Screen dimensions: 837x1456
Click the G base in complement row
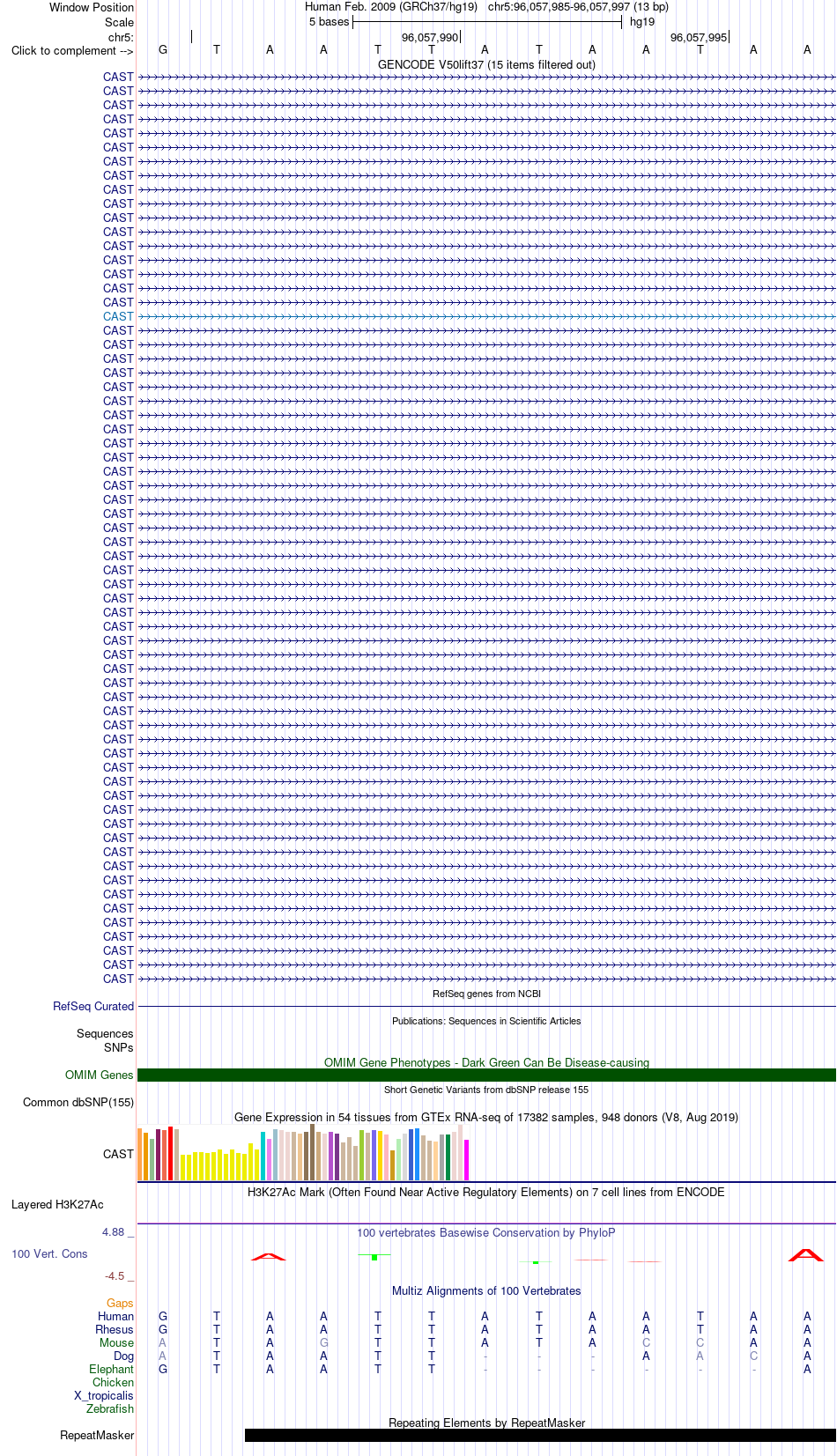163,50
